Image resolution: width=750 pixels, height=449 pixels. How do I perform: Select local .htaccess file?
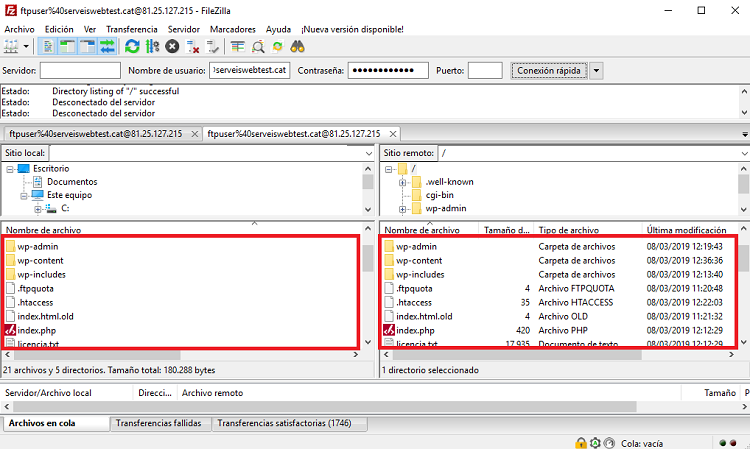[35, 303]
